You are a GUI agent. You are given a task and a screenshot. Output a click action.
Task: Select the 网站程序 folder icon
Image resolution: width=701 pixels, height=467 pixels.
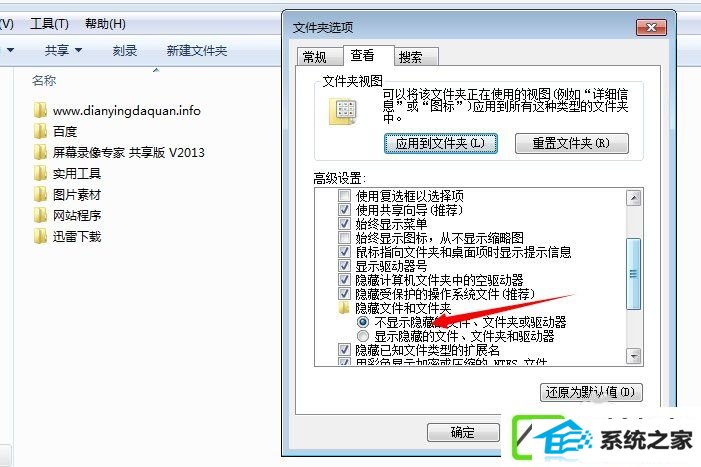point(40,215)
